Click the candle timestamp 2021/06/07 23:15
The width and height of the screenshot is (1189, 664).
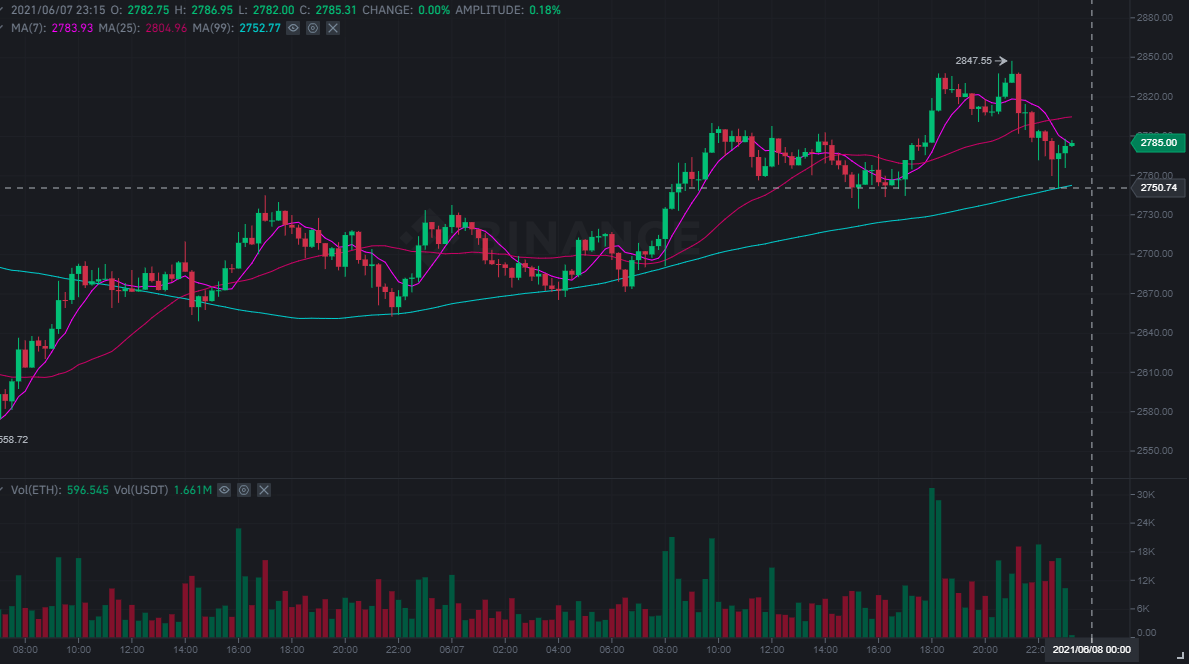pos(58,11)
